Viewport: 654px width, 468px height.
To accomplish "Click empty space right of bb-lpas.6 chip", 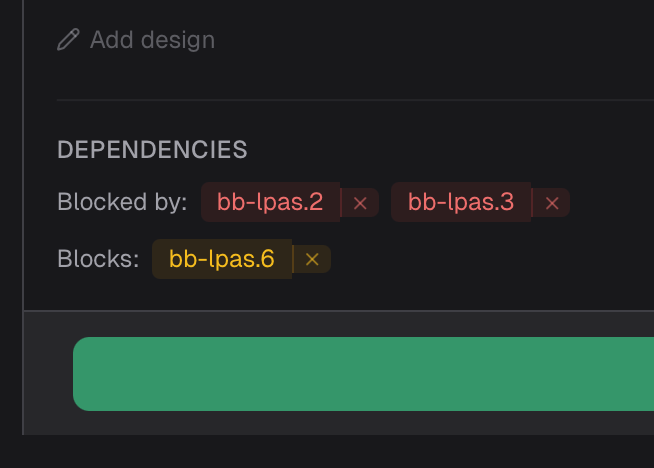I will [480, 260].
